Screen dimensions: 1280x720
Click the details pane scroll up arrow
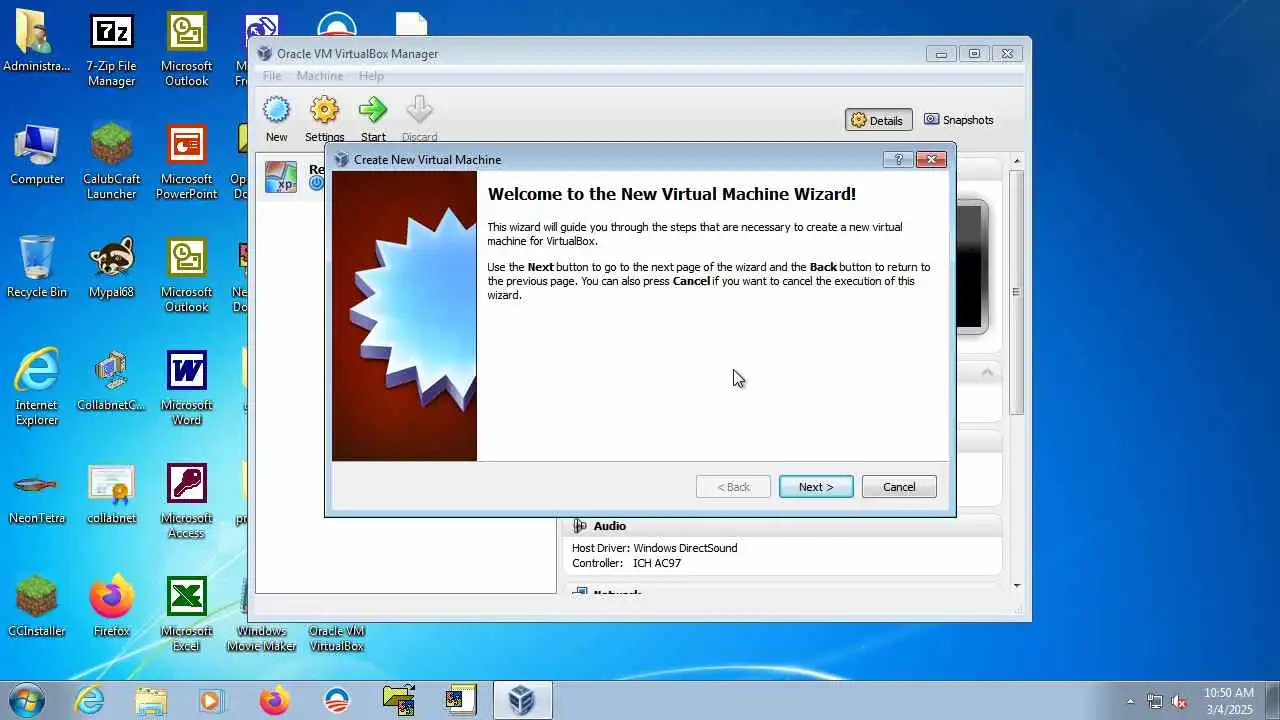[1017, 161]
